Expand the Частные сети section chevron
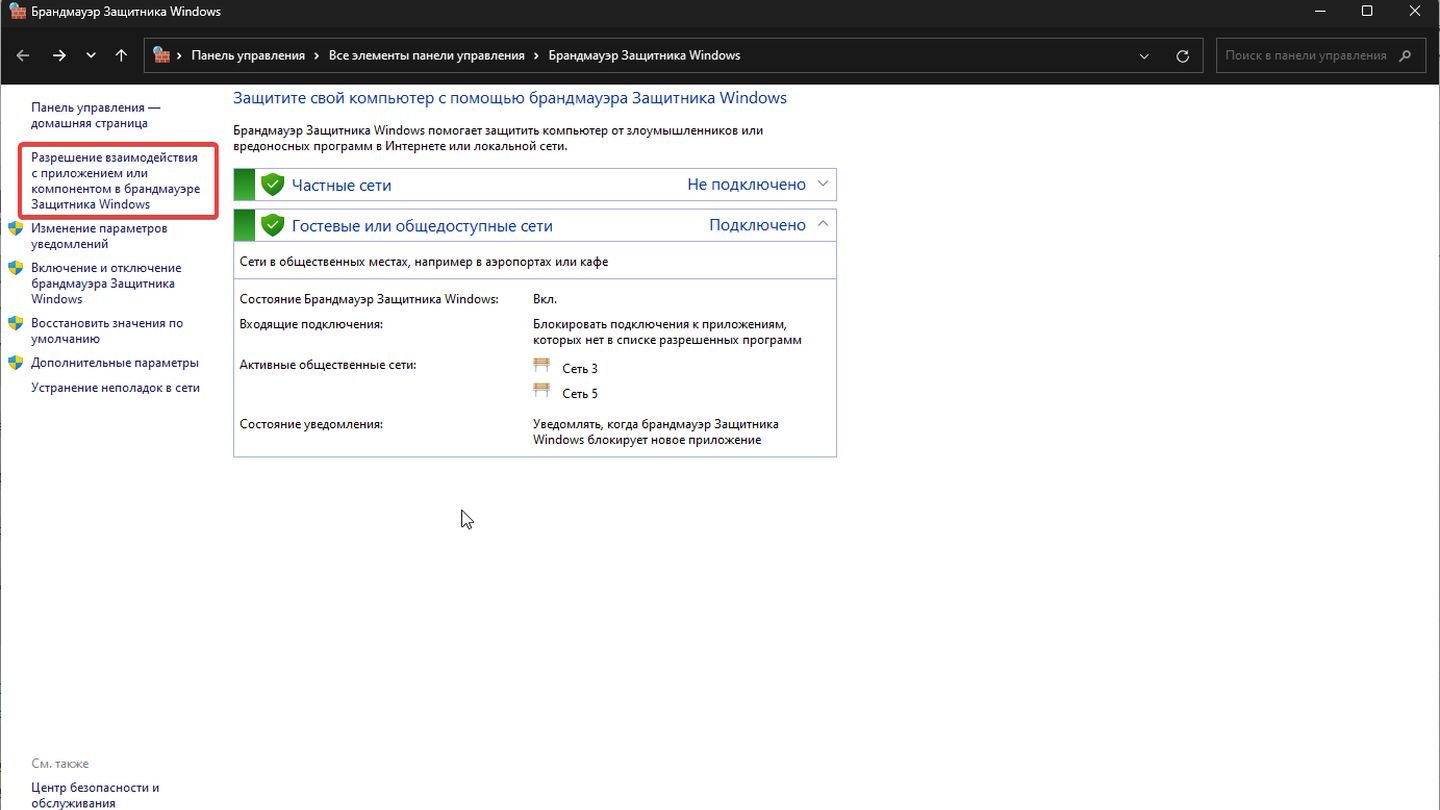 pyautogui.click(x=823, y=184)
